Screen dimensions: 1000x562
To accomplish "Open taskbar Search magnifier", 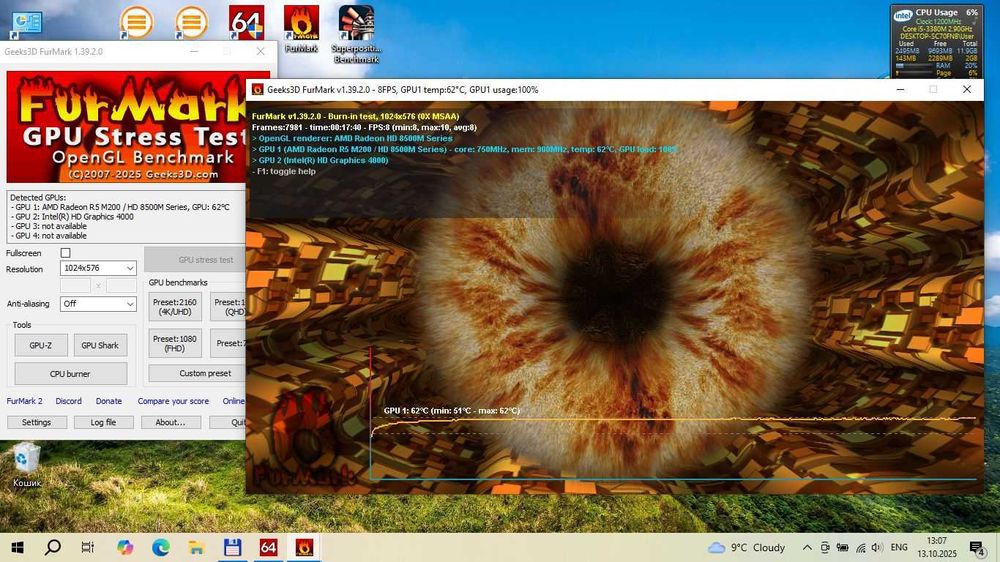I will [53, 547].
